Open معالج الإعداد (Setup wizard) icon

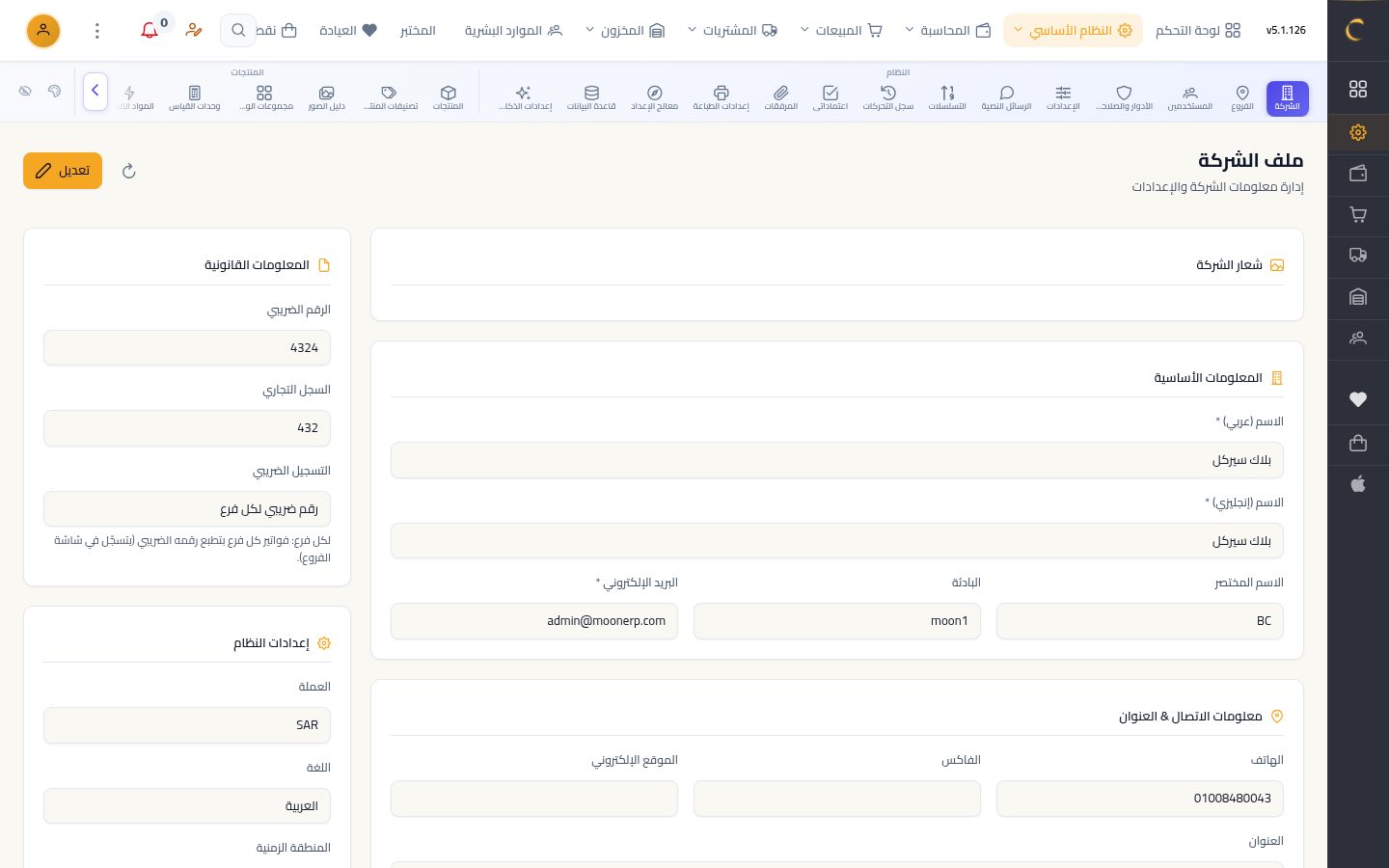(655, 98)
